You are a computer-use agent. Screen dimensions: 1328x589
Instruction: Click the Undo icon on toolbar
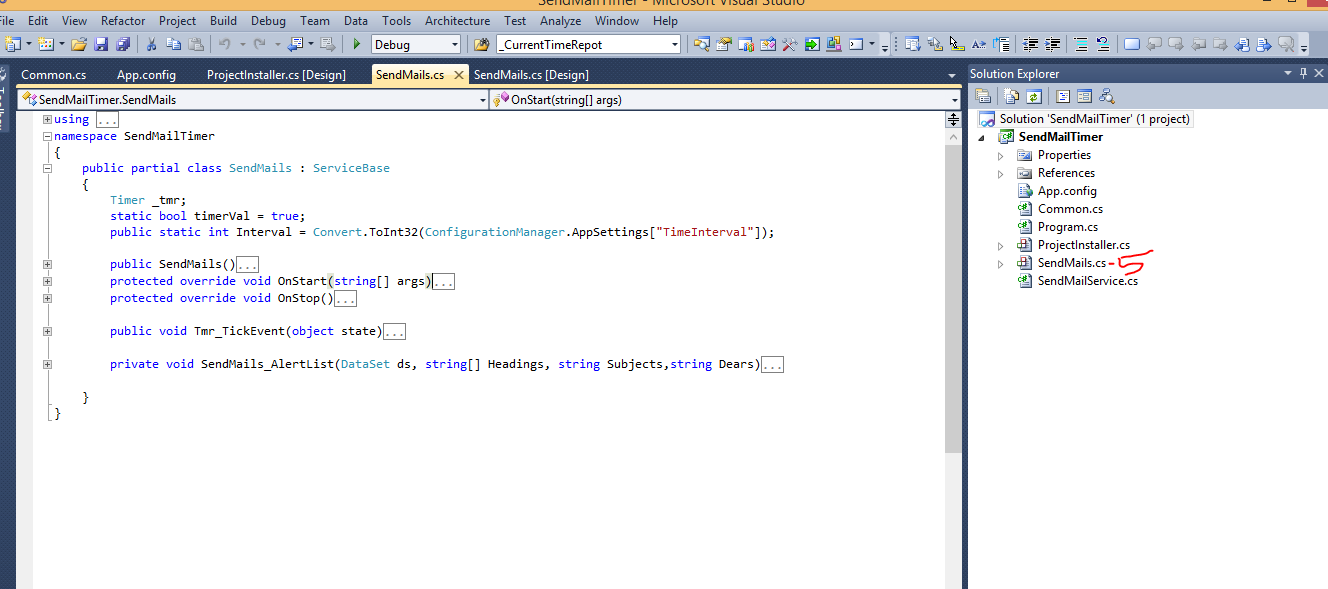coord(224,44)
